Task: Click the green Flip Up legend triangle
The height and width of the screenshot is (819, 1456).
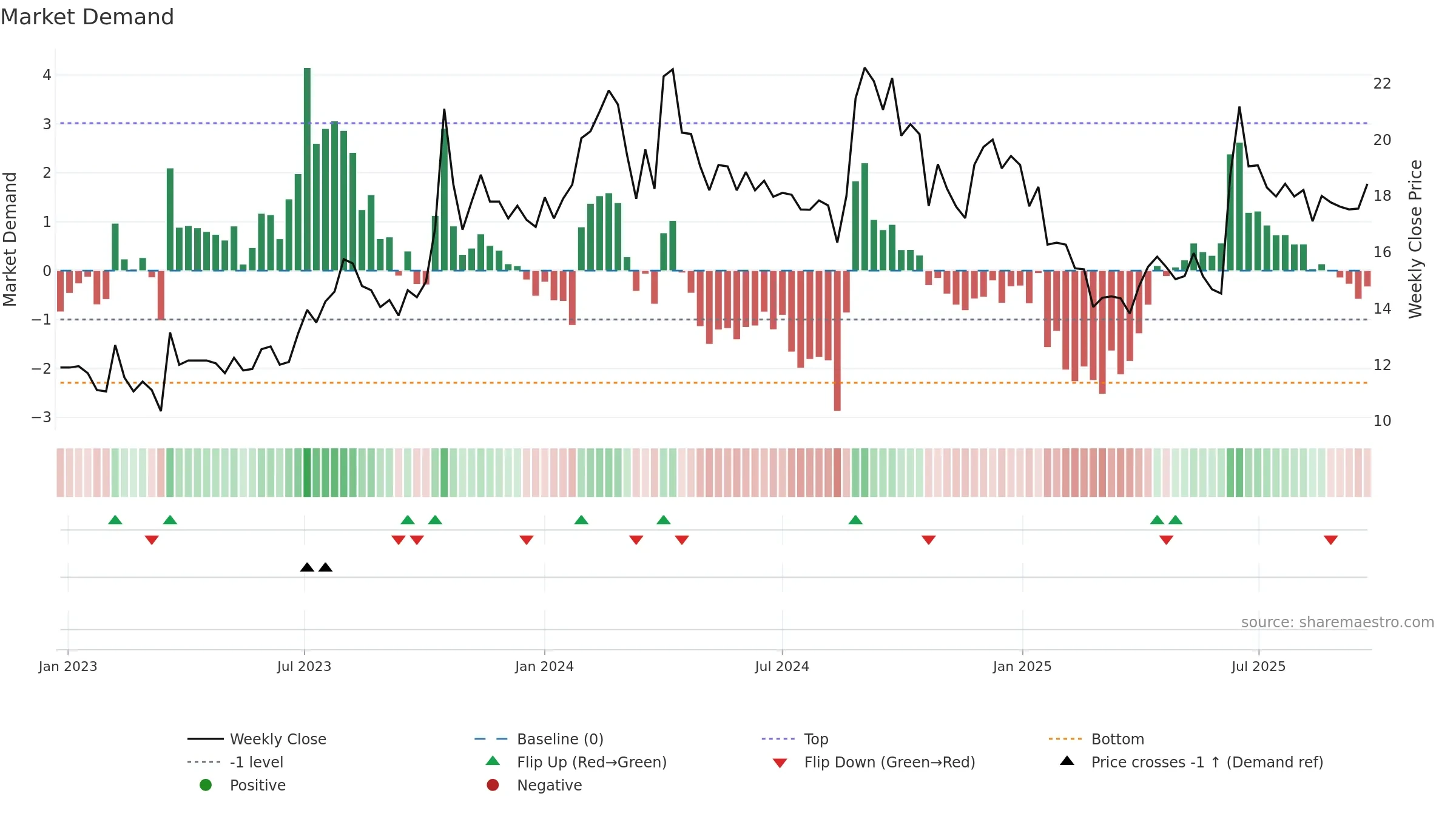Action: [x=493, y=761]
